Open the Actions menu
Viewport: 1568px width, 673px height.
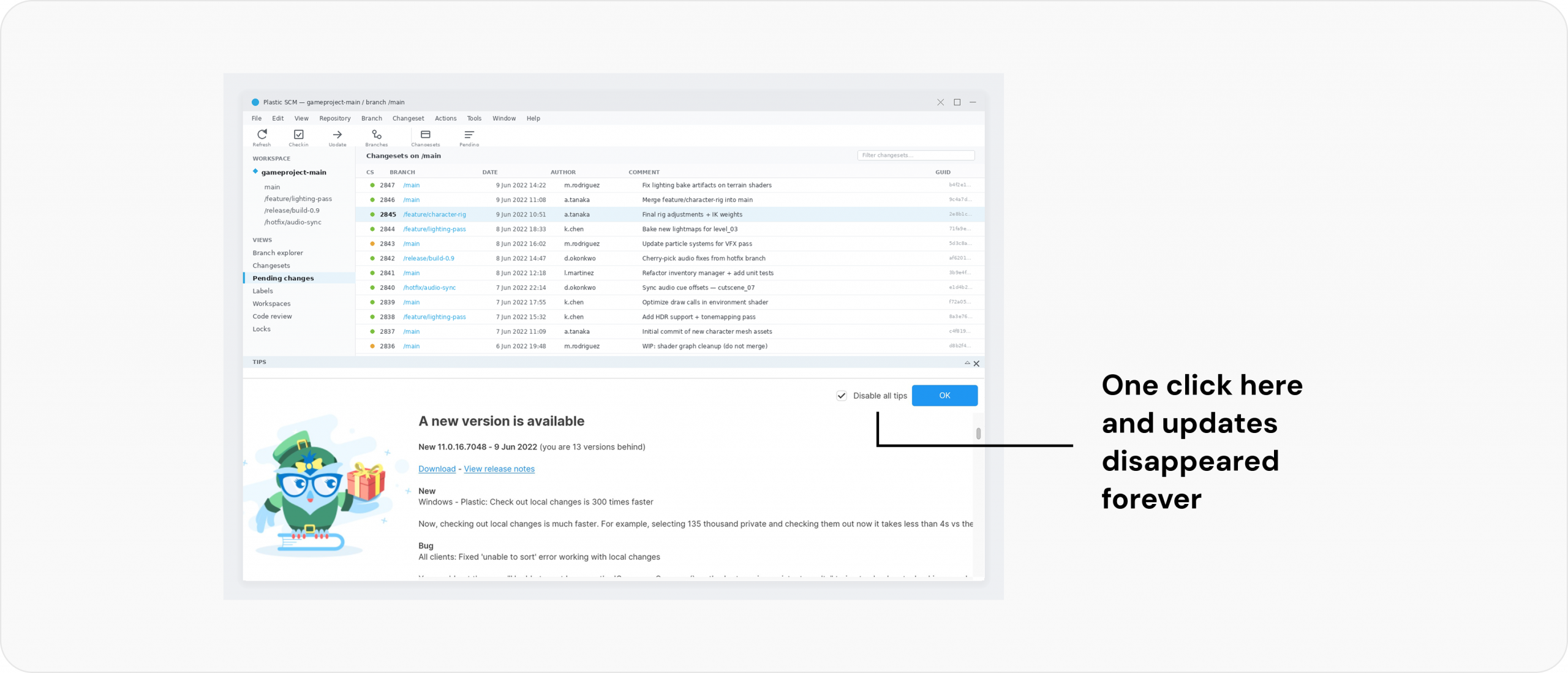445,119
